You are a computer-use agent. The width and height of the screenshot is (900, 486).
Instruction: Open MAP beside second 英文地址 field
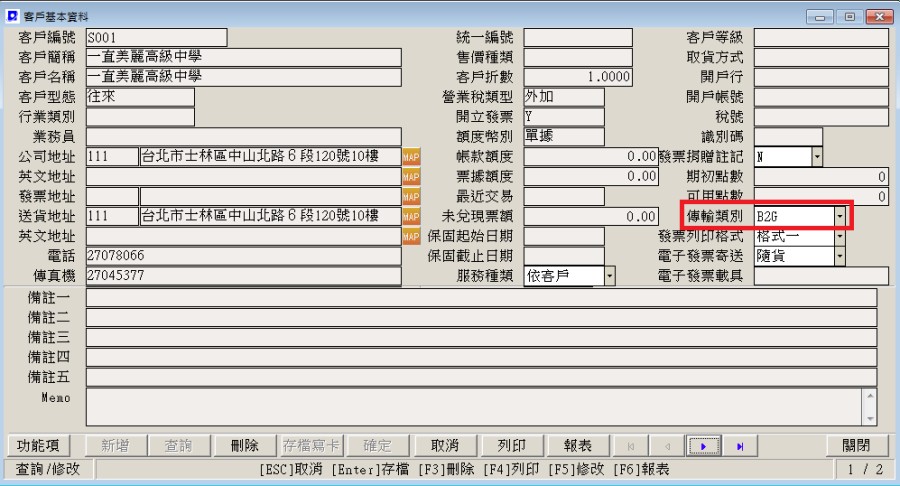coord(411,236)
